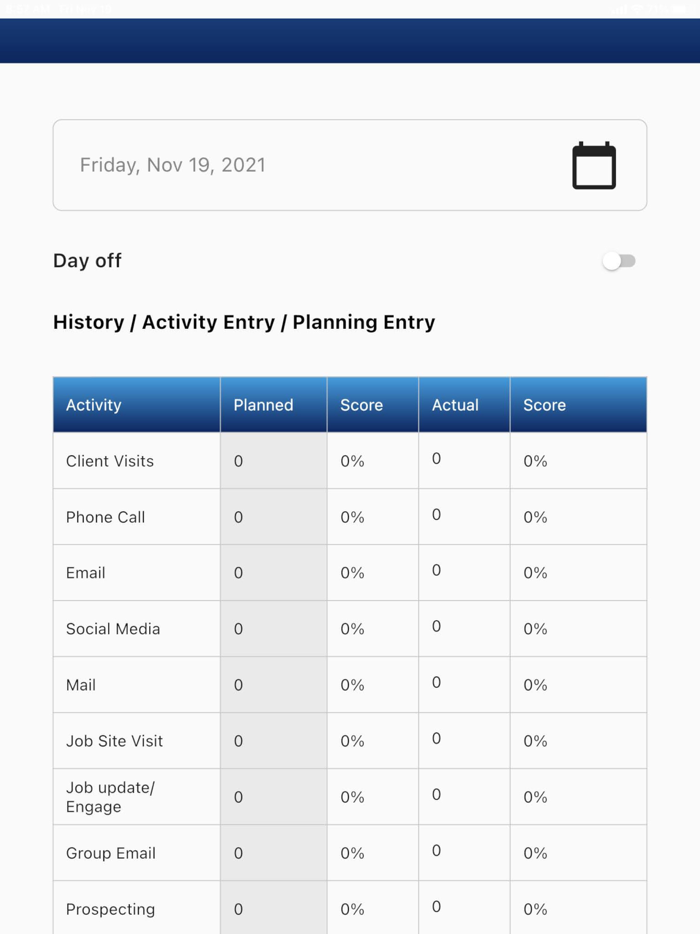Click the Planned field for Mail
The image size is (700, 934).
[x=272, y=685]
